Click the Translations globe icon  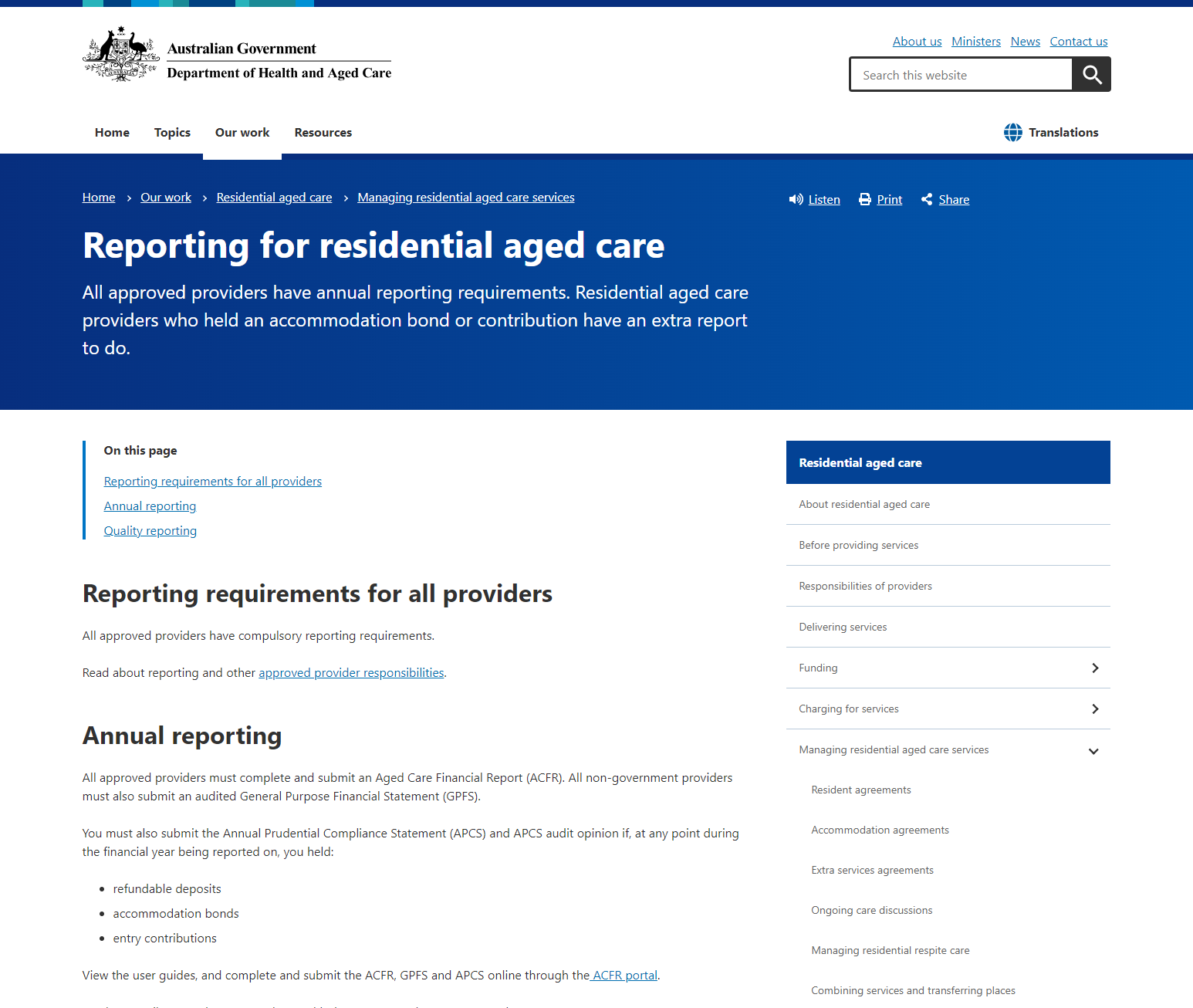click(1013, 132)
